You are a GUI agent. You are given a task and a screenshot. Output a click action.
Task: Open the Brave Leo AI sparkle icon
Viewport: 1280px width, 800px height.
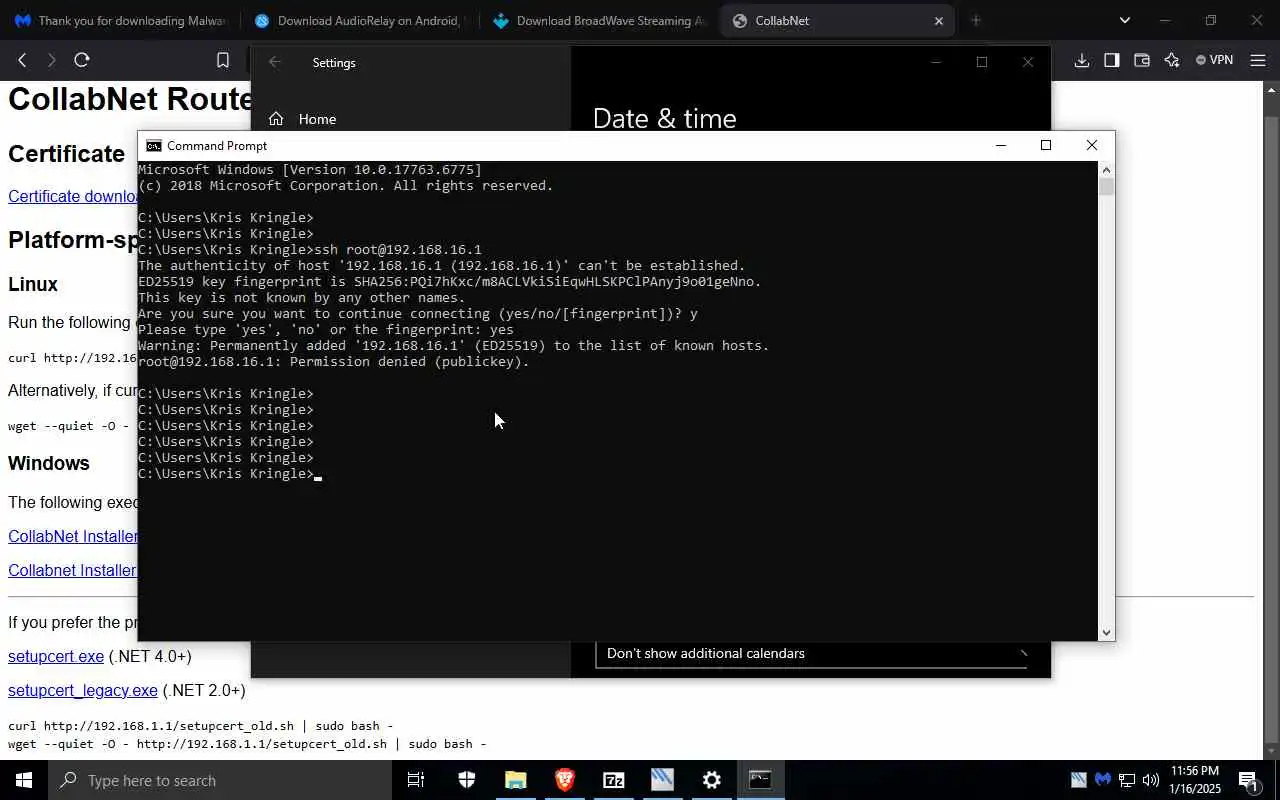click(x=1171, y=60)
